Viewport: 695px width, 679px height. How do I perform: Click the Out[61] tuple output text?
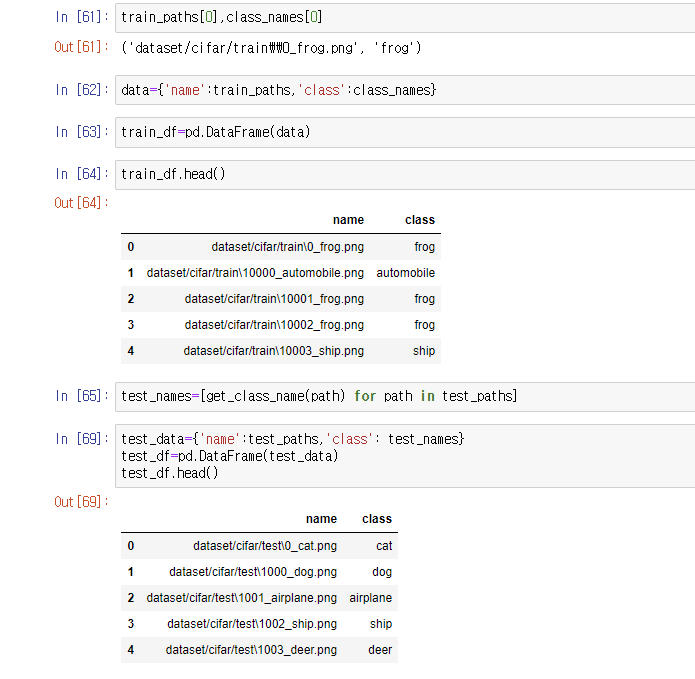pyautogui.click(x=271, y=47)
